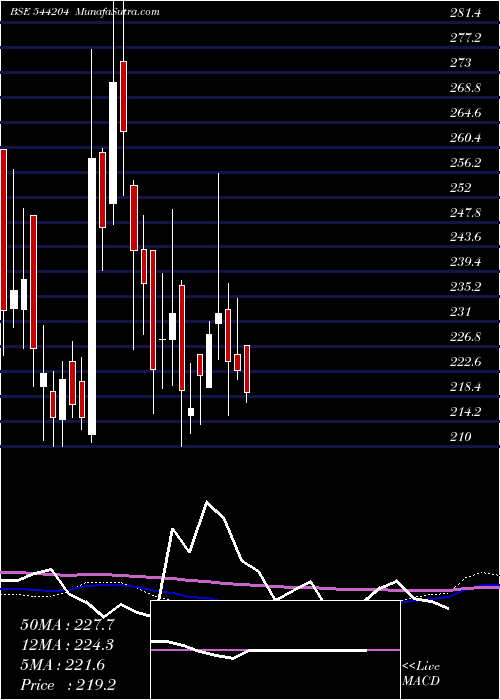Click the 277.2 price axis label
This screenshot has height=700, width=500.
[465, 38]
